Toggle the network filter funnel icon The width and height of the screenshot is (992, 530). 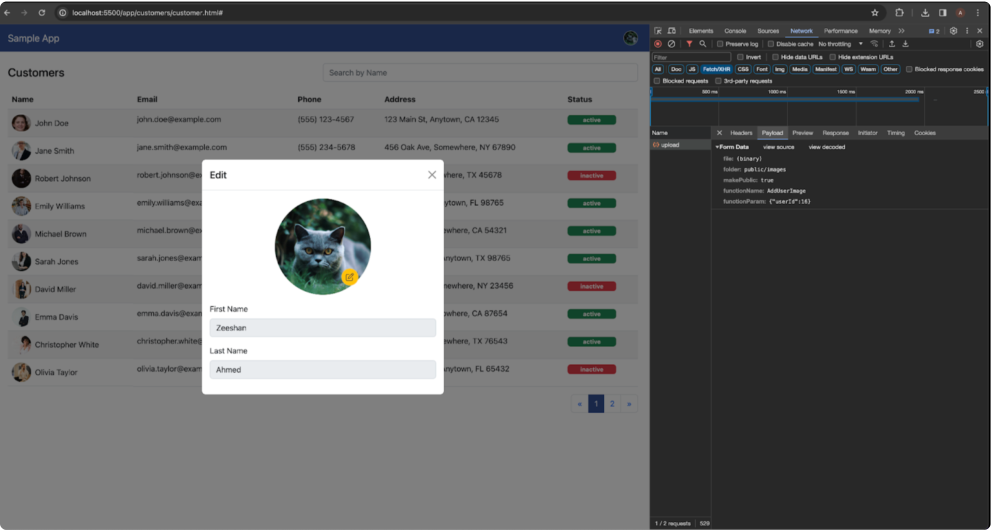pos(689,44)
